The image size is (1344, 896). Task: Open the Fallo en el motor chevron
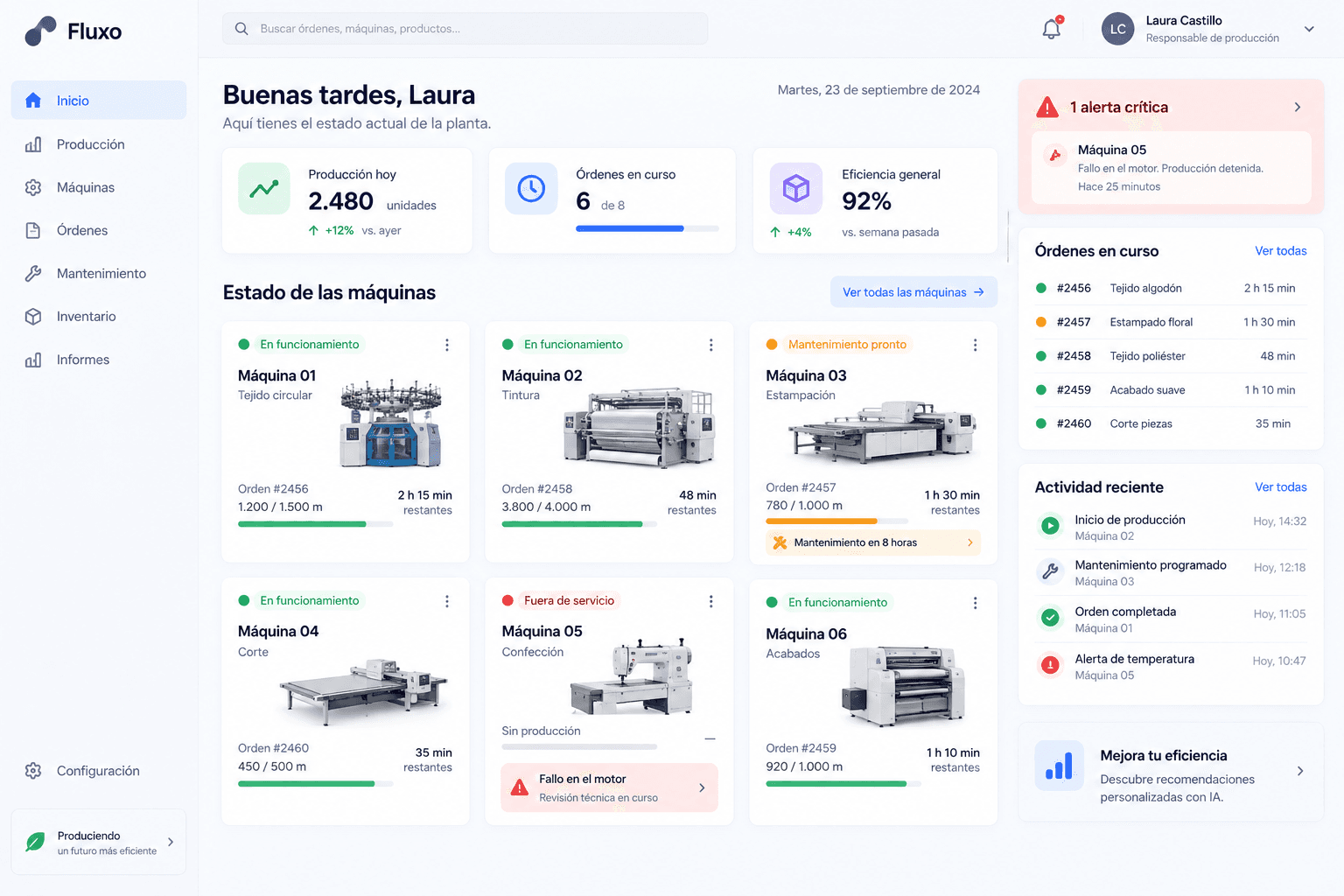click(702, 787)
